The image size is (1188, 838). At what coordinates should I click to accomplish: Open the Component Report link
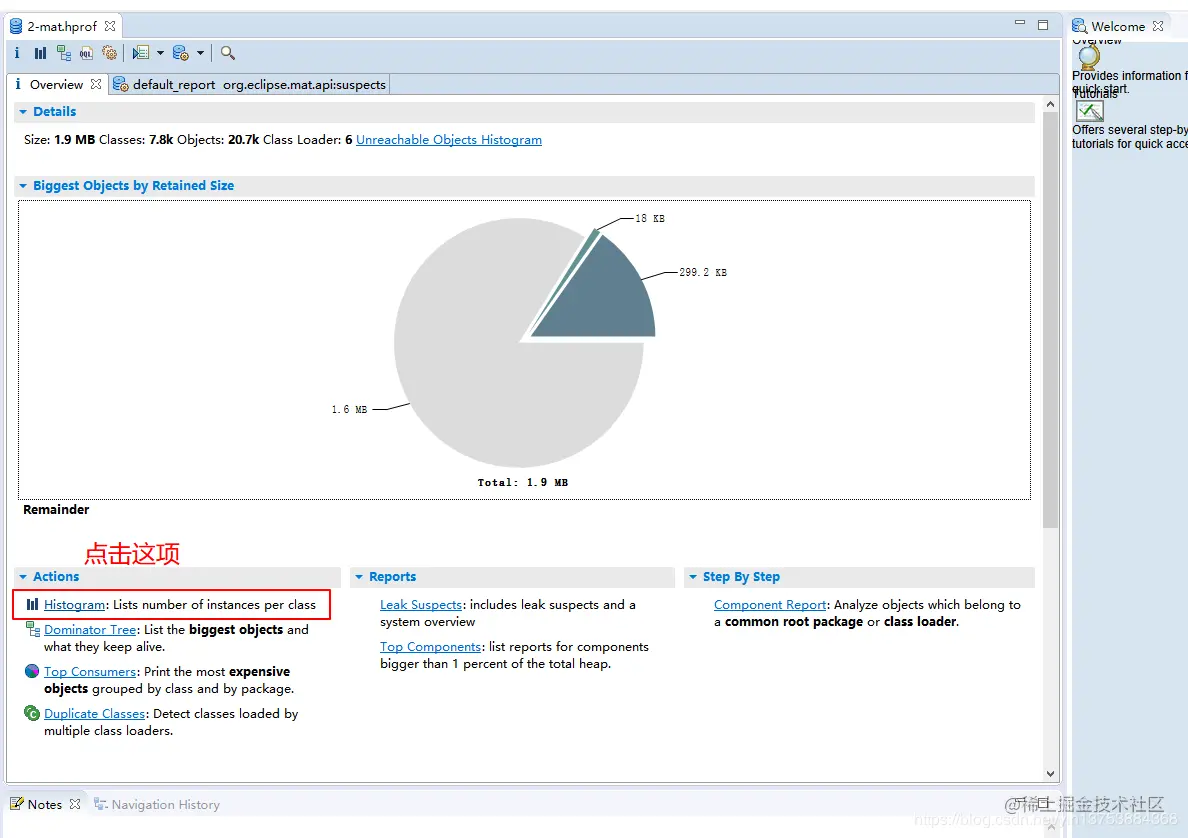tap(770, 605)
